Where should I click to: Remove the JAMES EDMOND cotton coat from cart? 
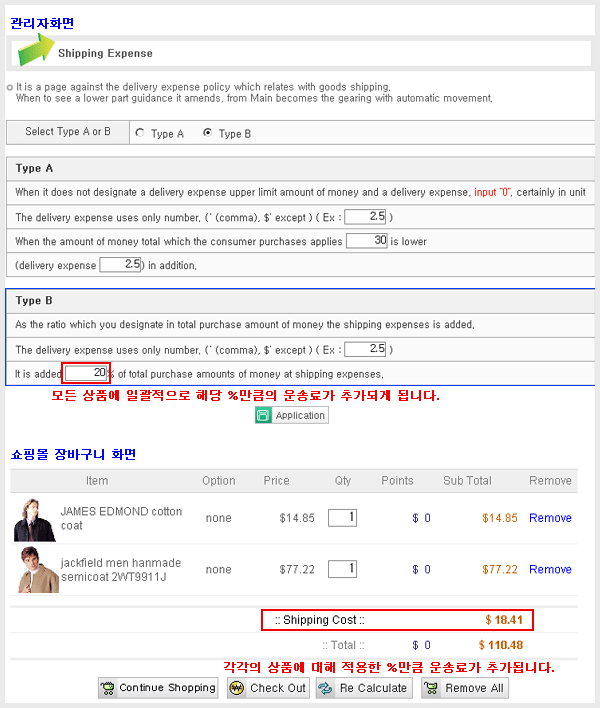click(550, 518)
